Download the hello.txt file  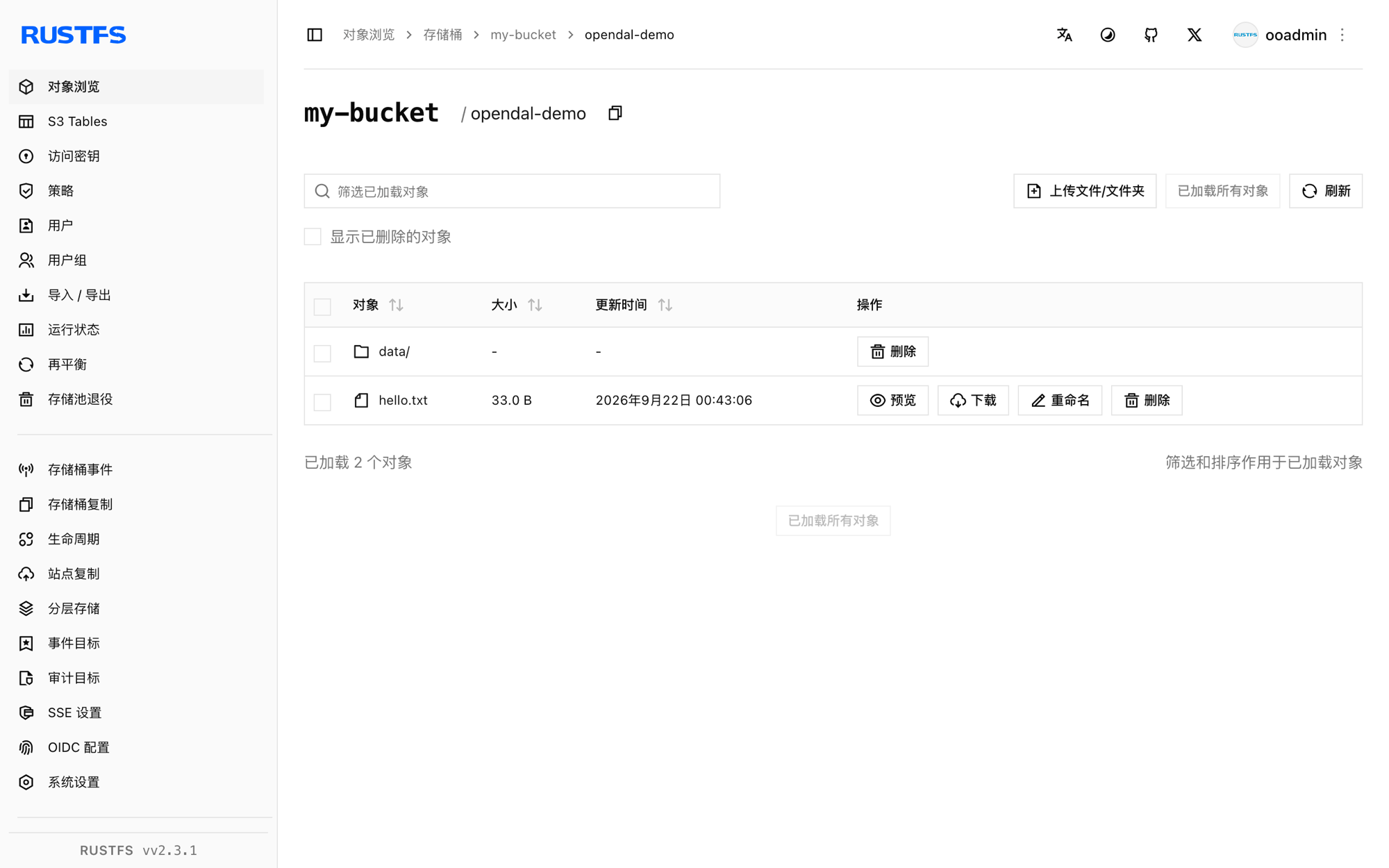pos(972,400)
